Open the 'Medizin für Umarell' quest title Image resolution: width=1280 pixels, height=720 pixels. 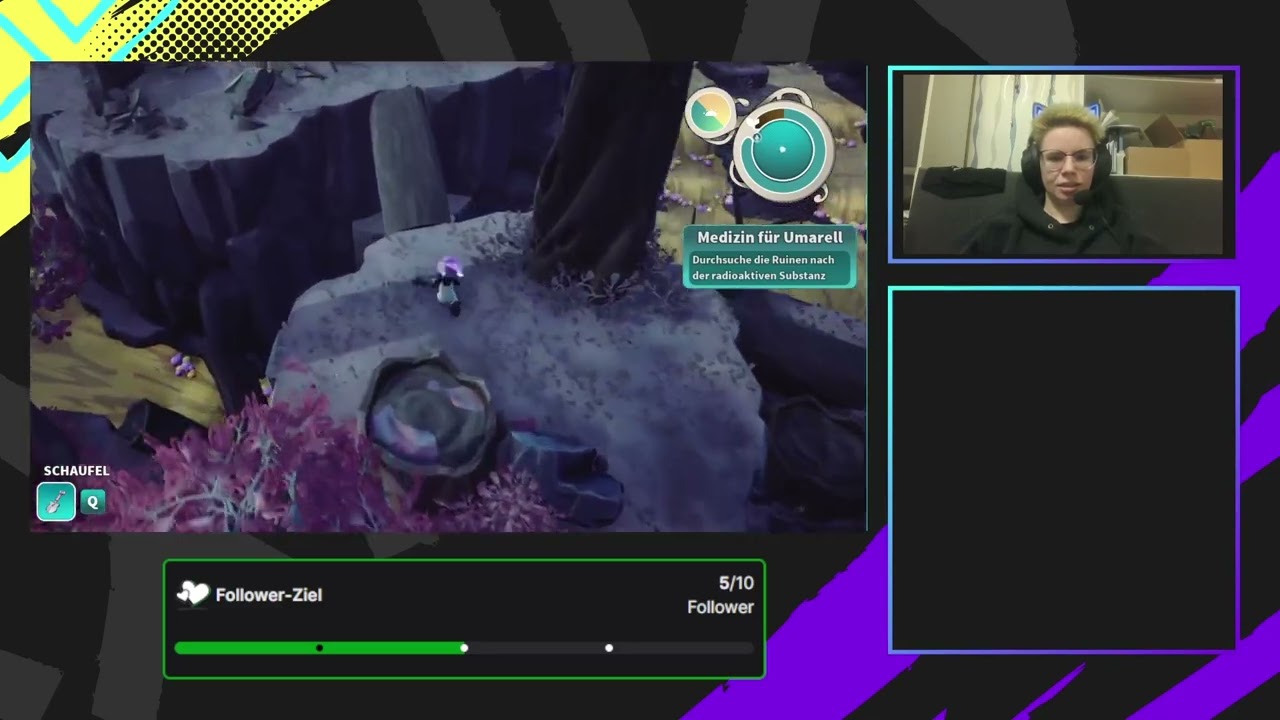(769, 237)
